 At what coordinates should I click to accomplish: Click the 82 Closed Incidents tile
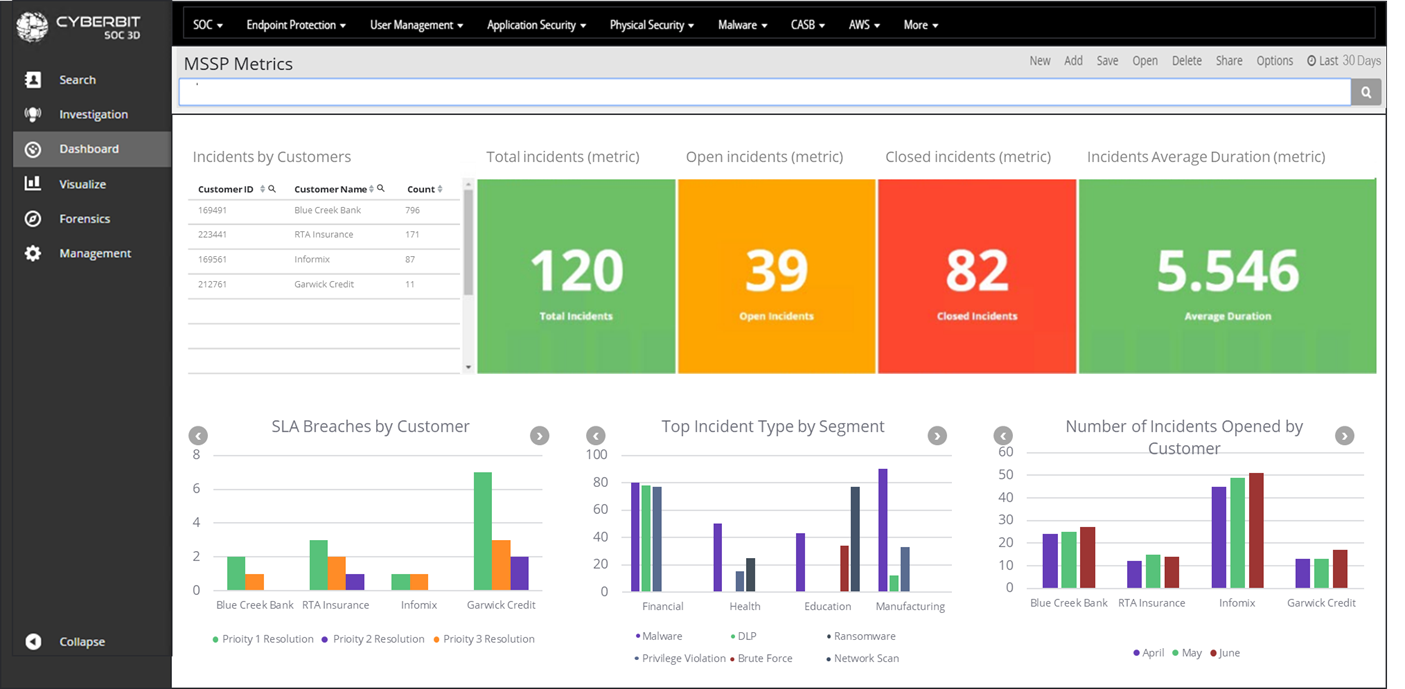[x=977, y=276]
